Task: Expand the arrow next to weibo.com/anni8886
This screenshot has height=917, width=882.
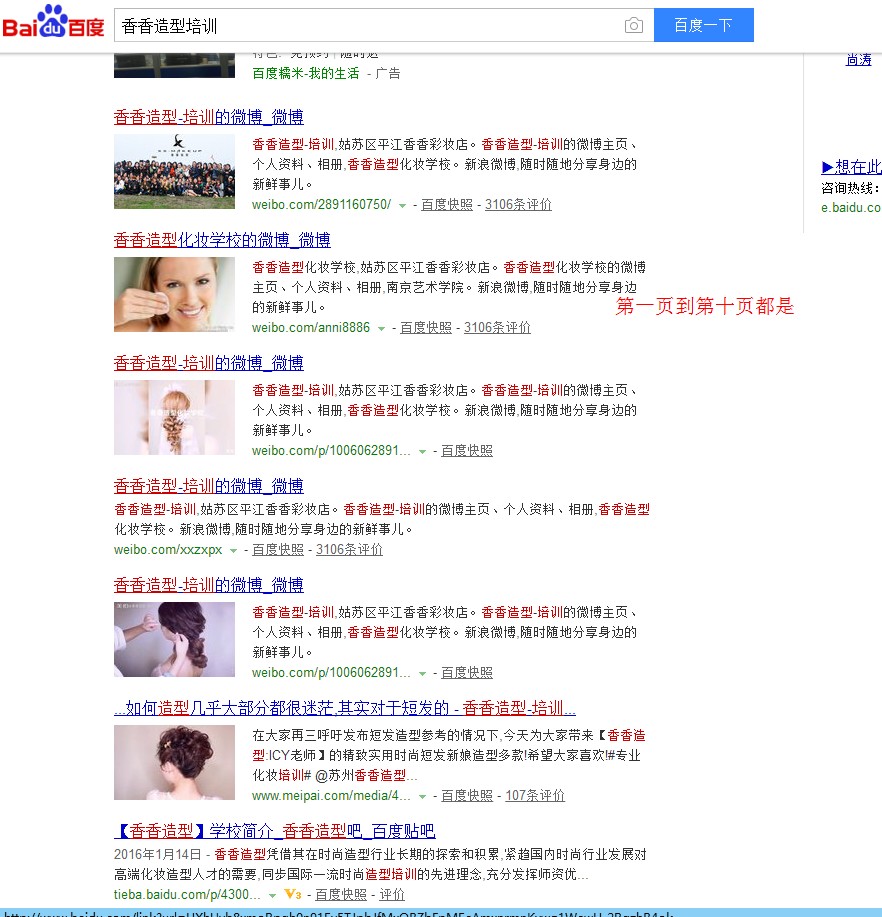Action: click(x=381, y=328)
